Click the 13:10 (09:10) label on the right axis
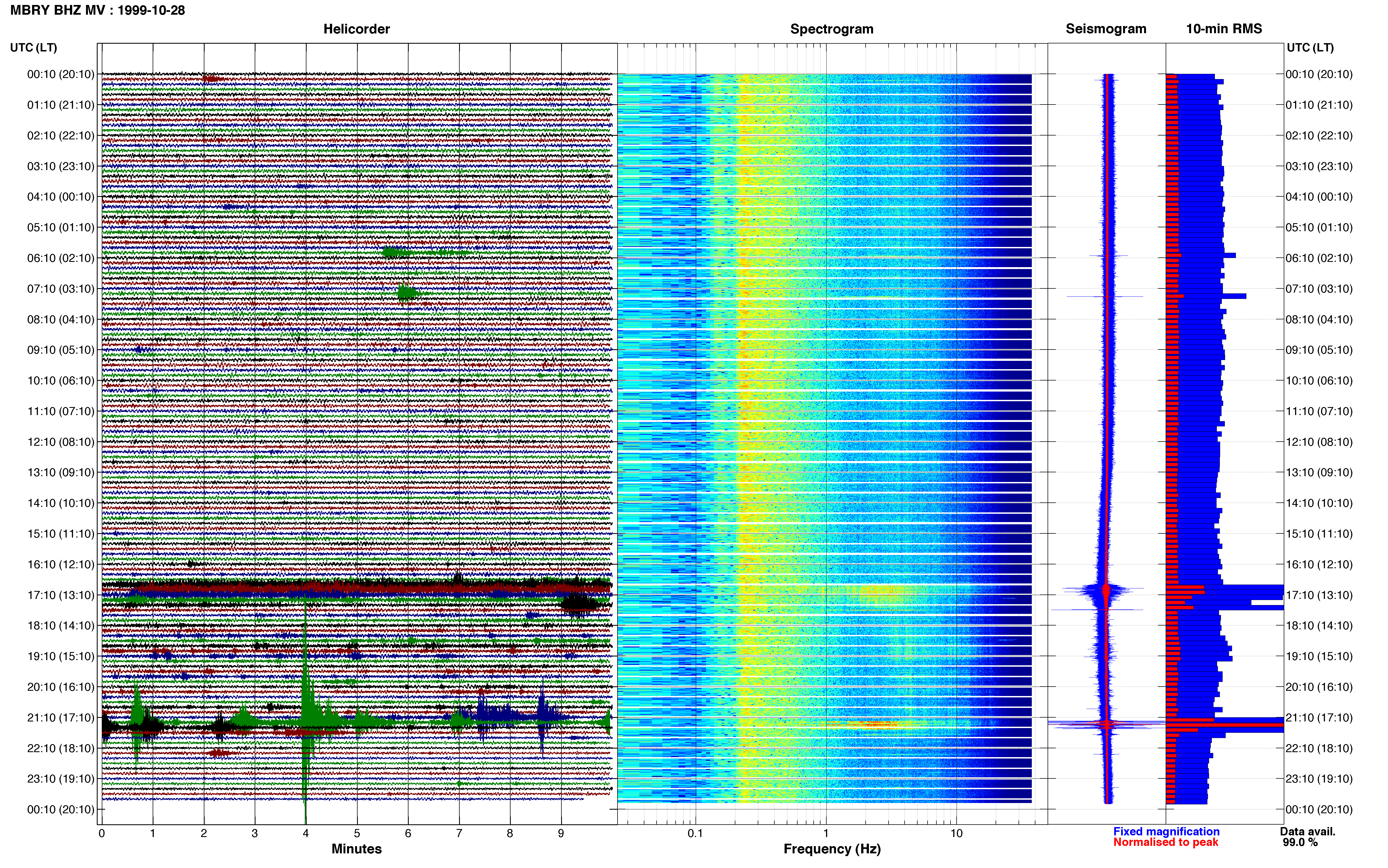The image size is (1388, 868). (1319, 473)
